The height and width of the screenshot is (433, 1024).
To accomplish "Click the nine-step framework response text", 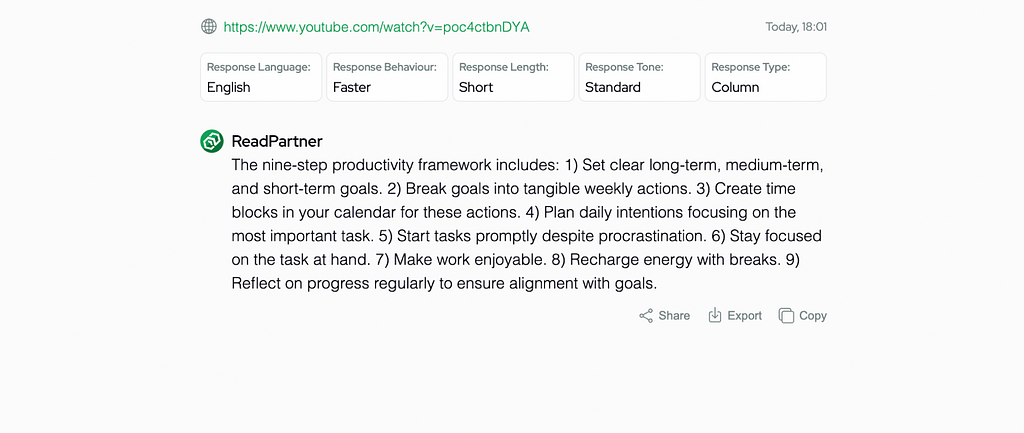I will click(x=527, y=224).
